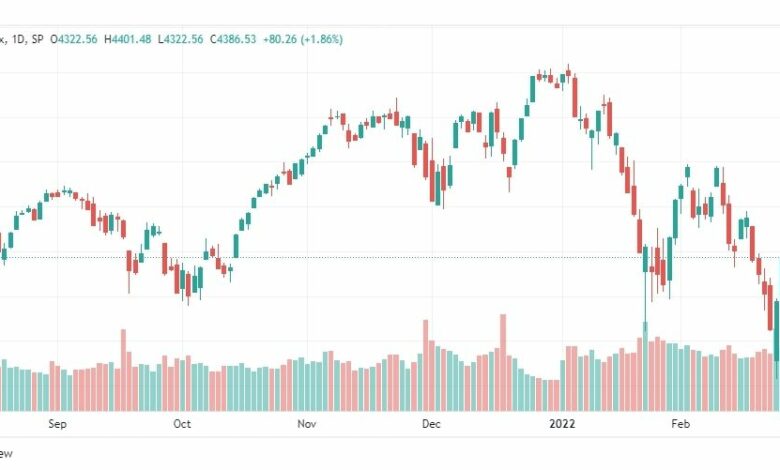The width and height of the screenshot is (780, 470).
Task: Select the Dec marker on time axis
Action: 431,424
